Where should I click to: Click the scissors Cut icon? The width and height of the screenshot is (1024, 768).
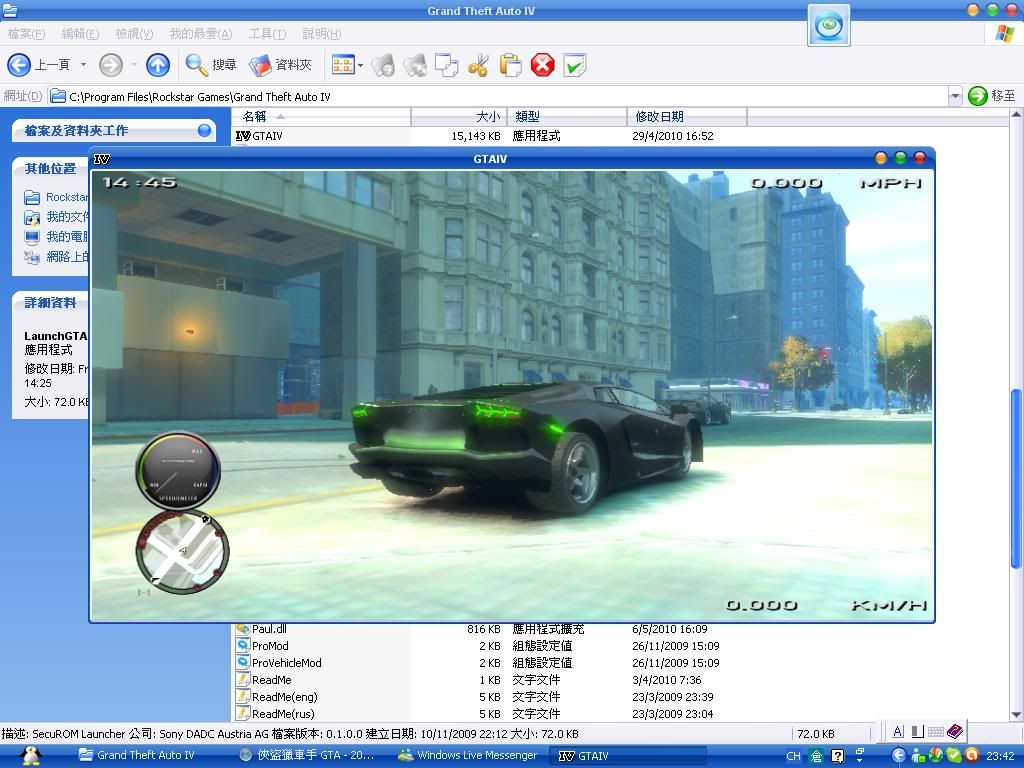(478, 66)
